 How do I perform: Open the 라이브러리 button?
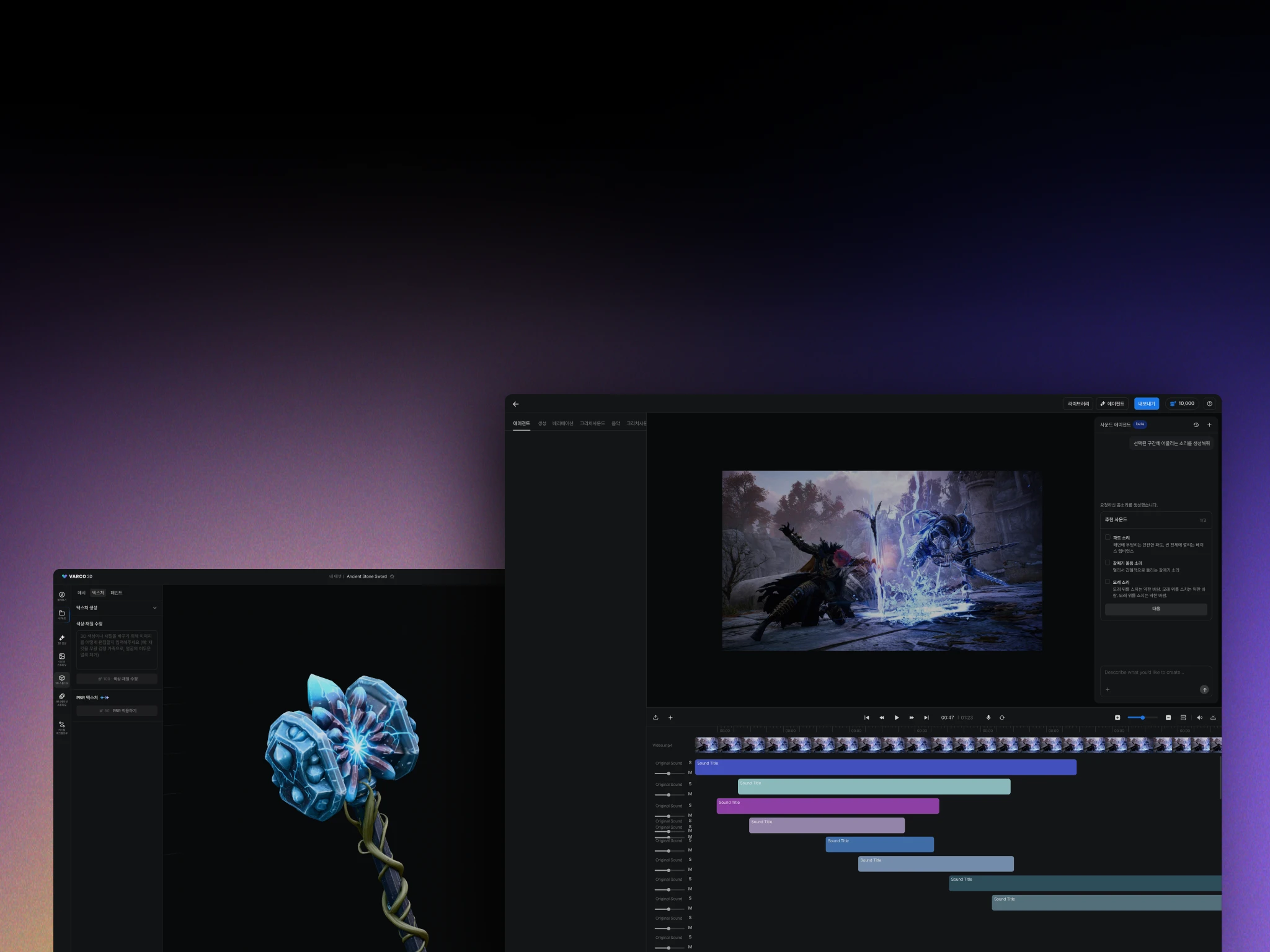tap(1078, 403)
